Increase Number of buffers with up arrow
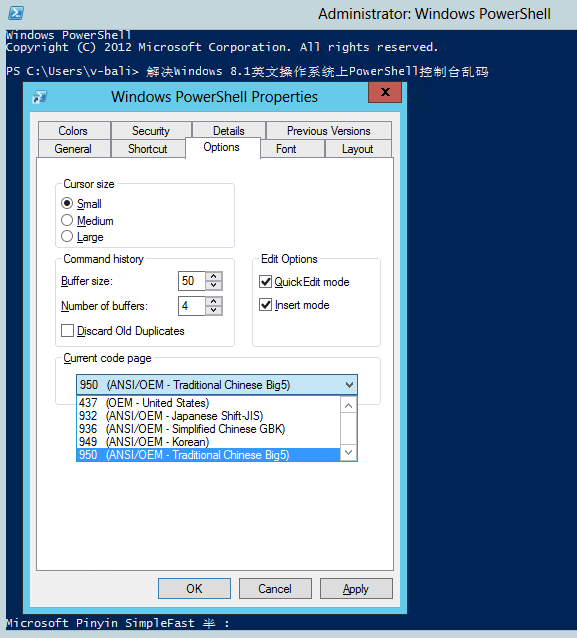Screen dimensions: 577x638 click(214, 302)
